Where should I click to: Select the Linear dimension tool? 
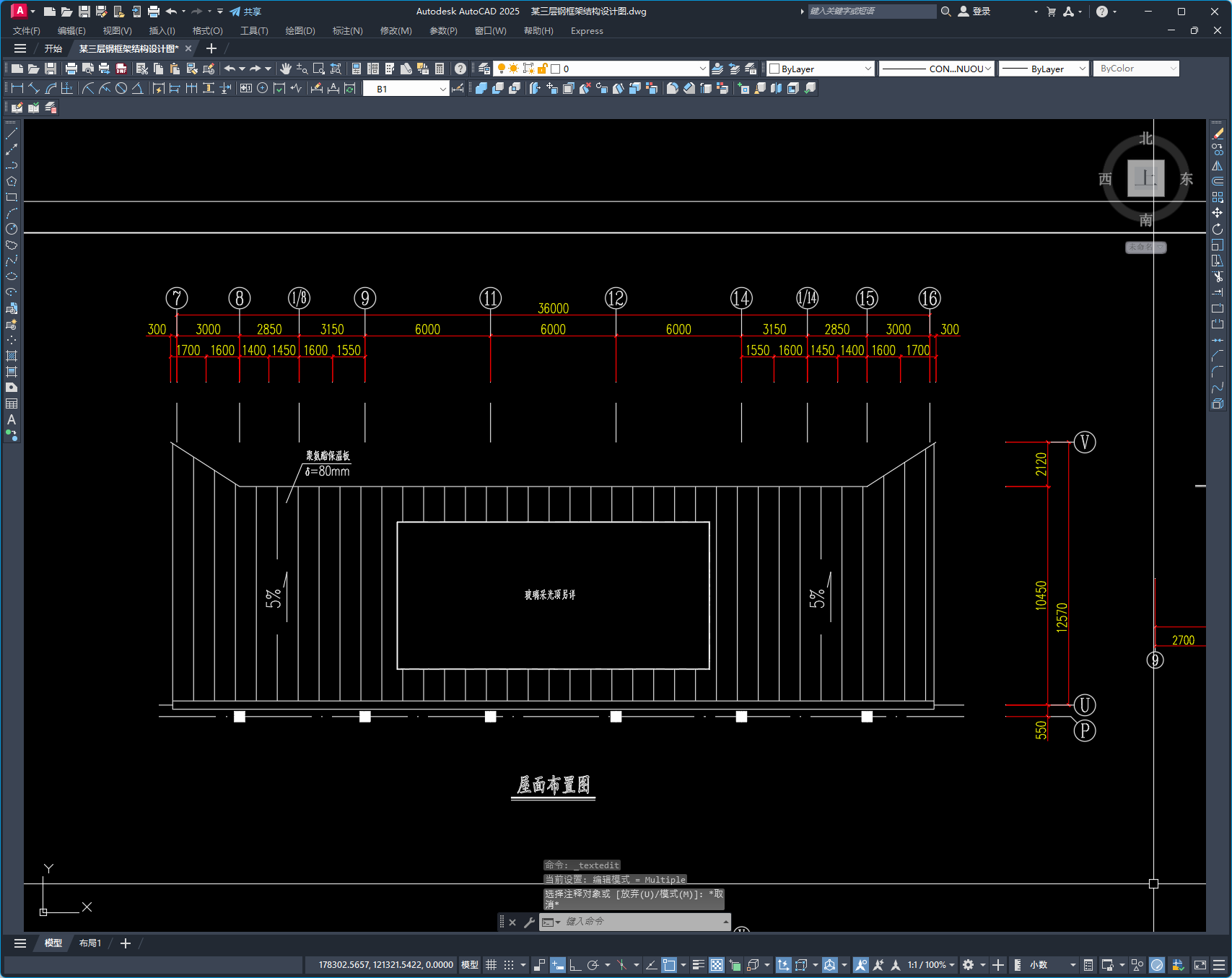pos(17,88)
